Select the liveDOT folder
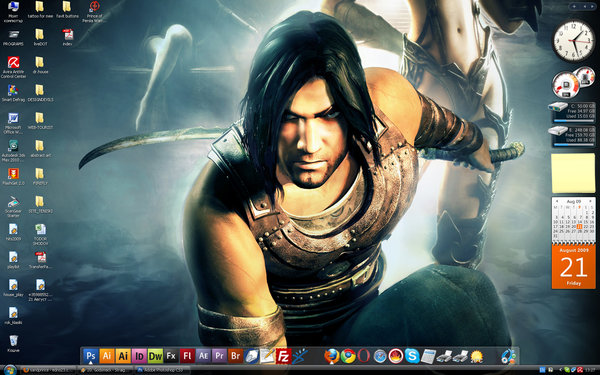 click(40, 38)
